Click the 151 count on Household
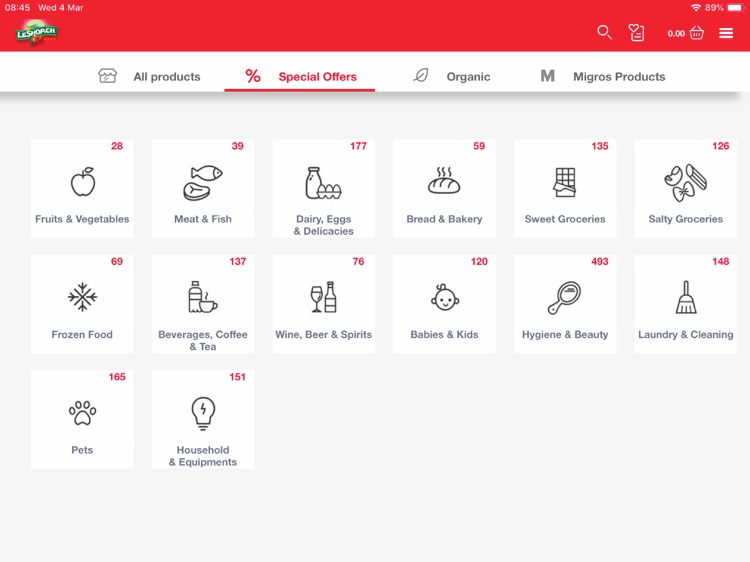The width and height of the screenshot is (750, 562). click(237, 377)
